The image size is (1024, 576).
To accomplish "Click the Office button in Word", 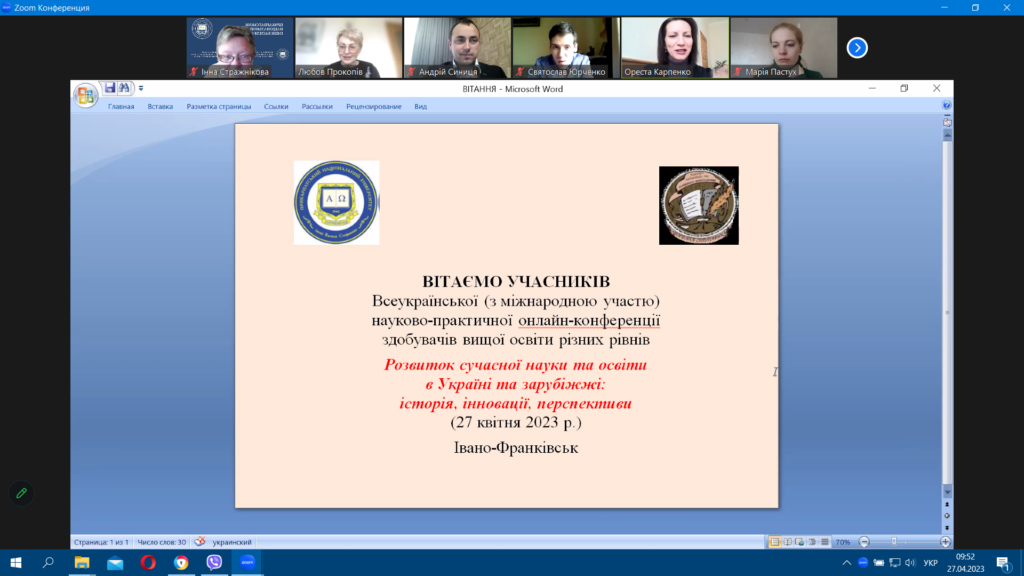I will click(x=86, y=95).
